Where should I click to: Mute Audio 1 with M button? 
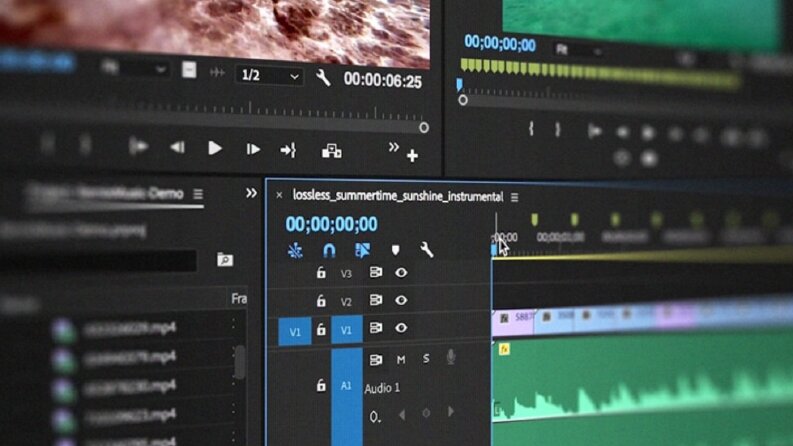click(401, 360)
